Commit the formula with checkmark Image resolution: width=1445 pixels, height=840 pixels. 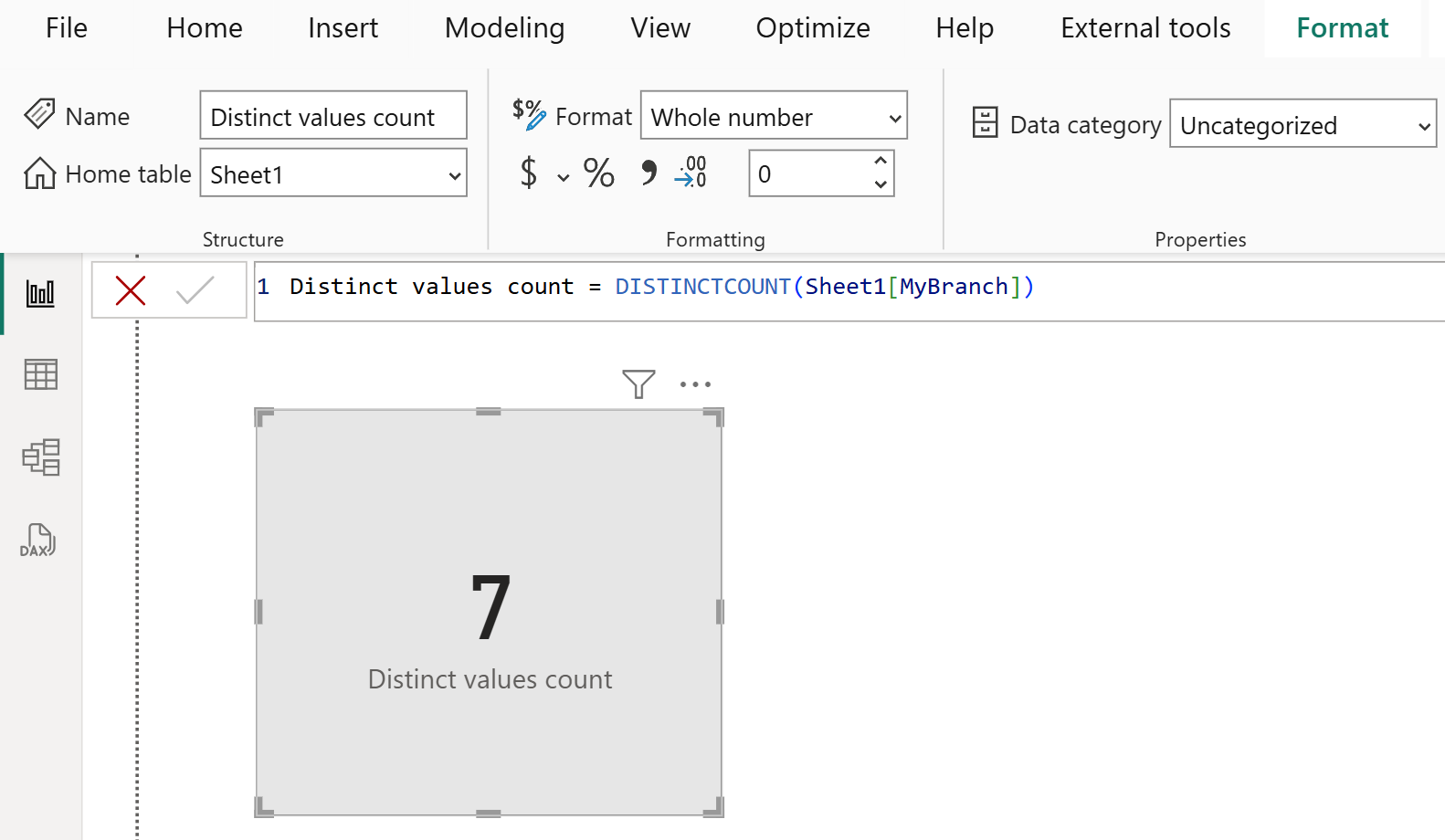coord(195,291)
